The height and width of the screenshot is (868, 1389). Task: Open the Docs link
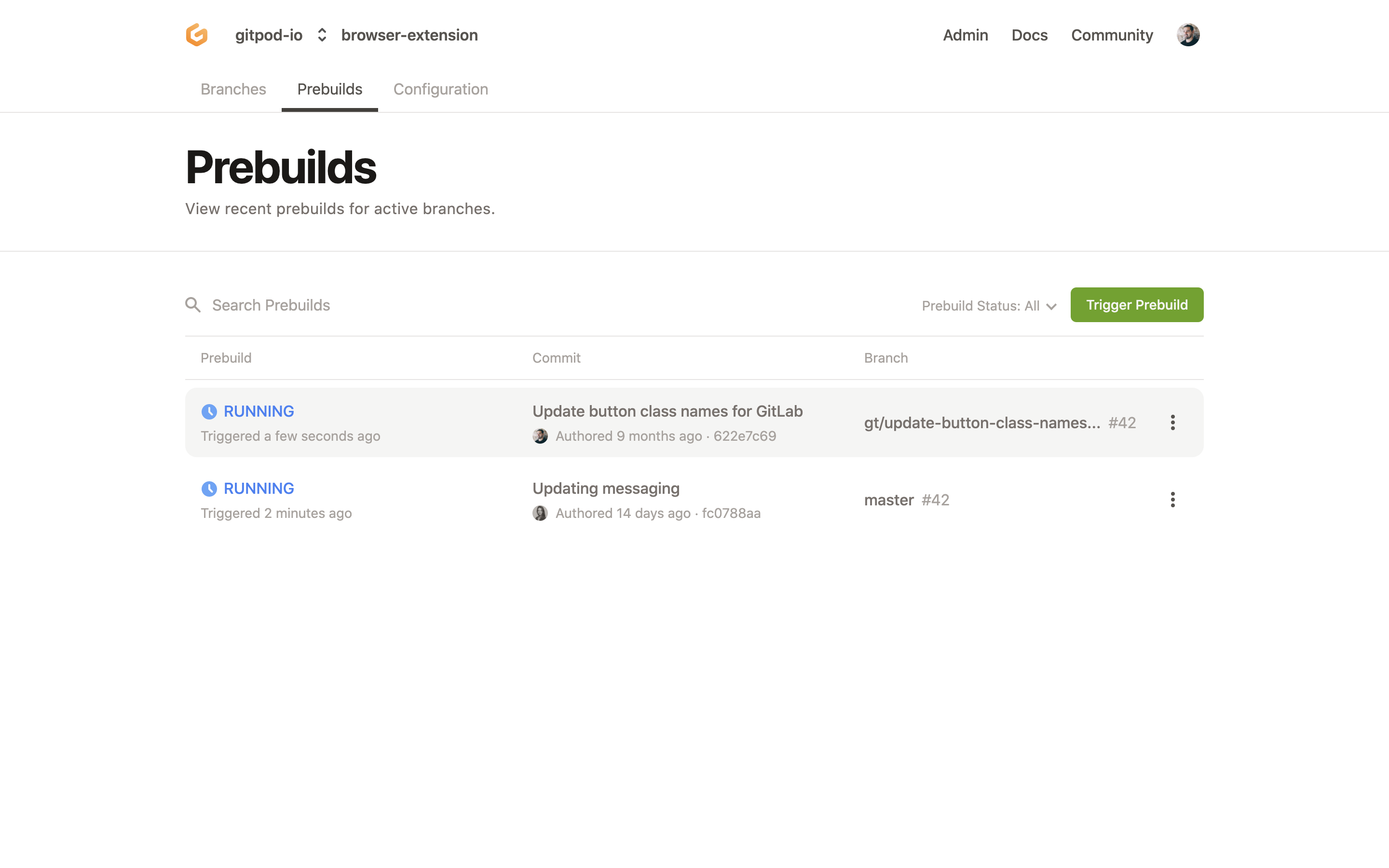pyautogui.click(x=1029, y=35)
